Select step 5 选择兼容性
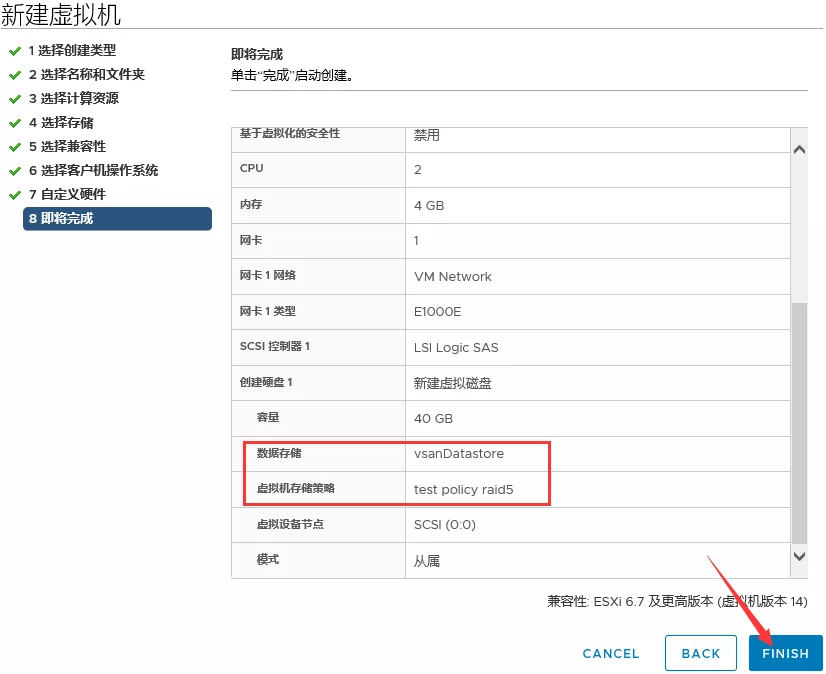The image size is (826, 674). pyautogui.click(x=67, y=146)
